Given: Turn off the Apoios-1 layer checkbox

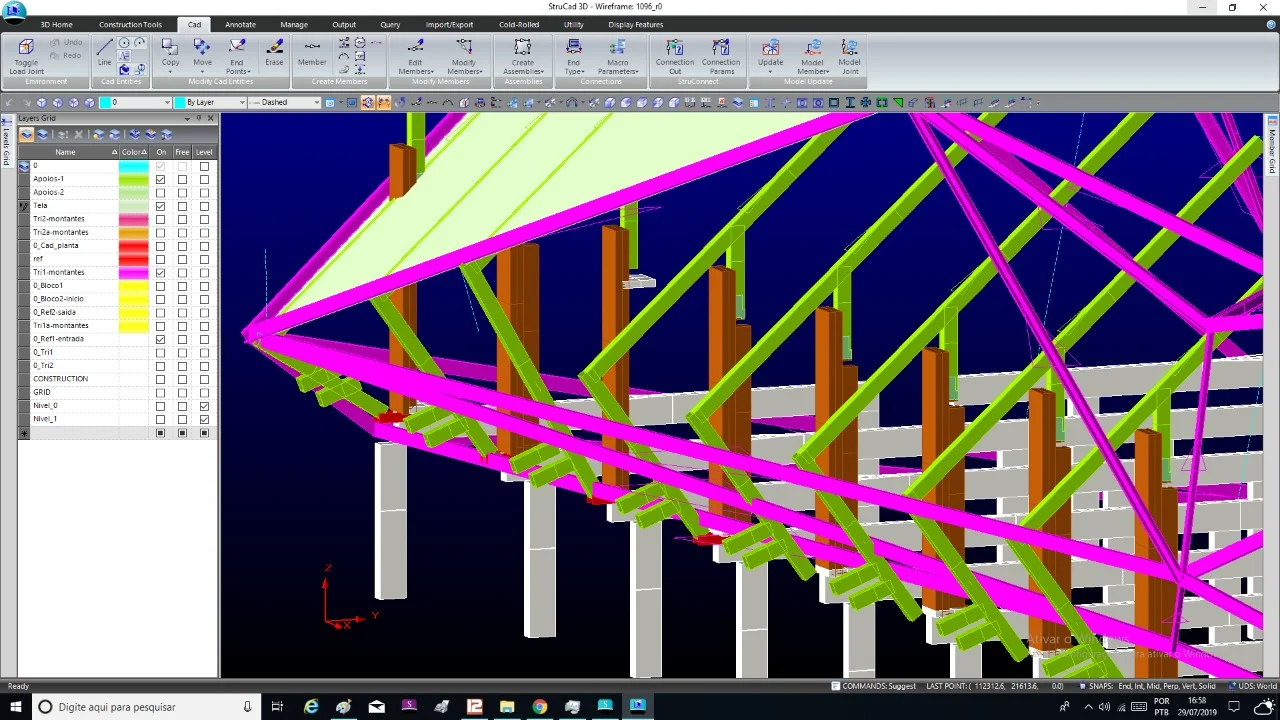Looking at the screenshot, I should (x=160, y=179).
